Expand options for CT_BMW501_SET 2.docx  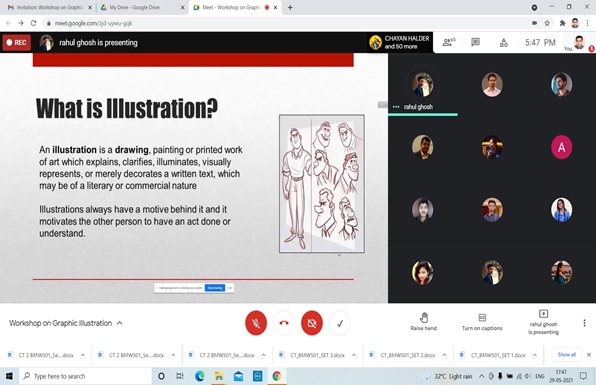(x=444, y=355)
